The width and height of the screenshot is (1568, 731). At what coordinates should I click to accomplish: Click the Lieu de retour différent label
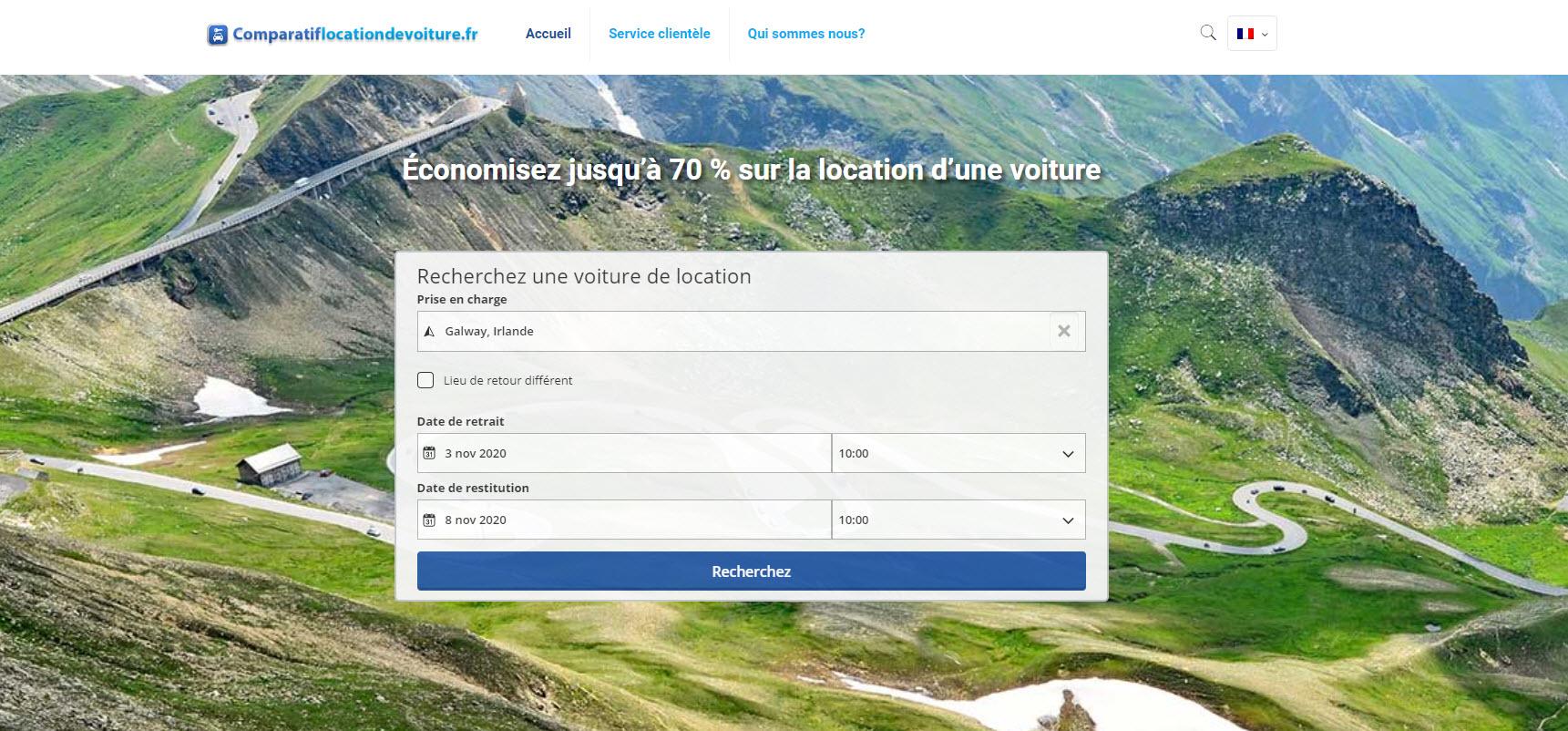point(507,381)
